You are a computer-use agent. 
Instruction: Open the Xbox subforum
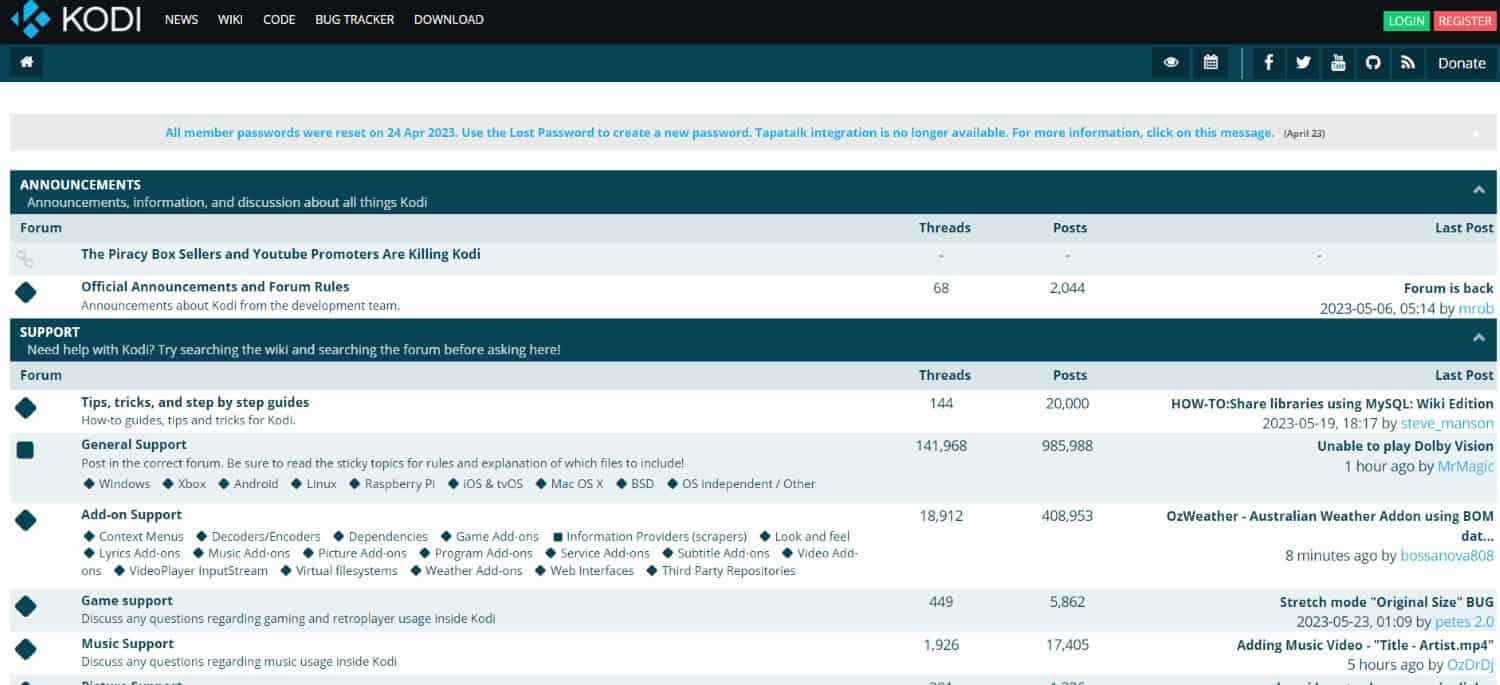[x=192, y=483]
